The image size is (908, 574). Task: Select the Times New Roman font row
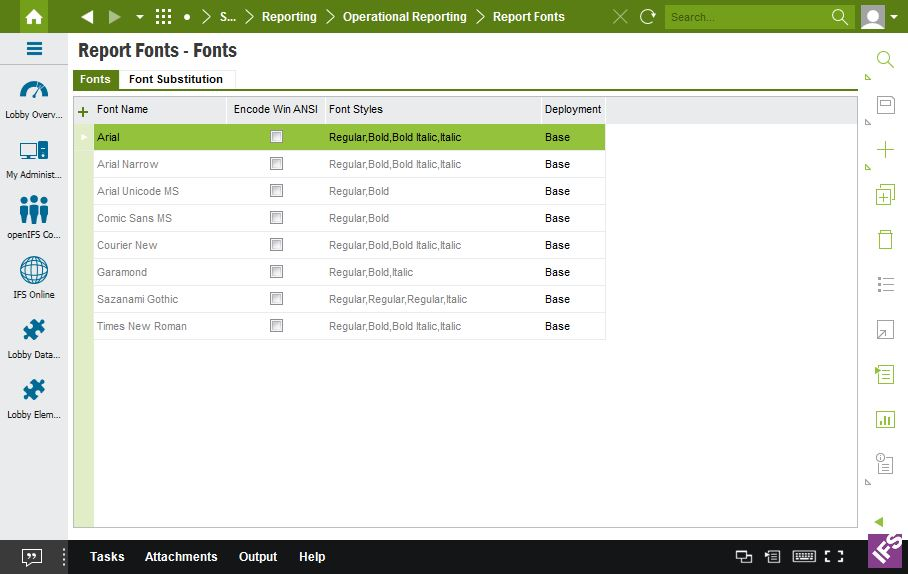tap(349, 326)
